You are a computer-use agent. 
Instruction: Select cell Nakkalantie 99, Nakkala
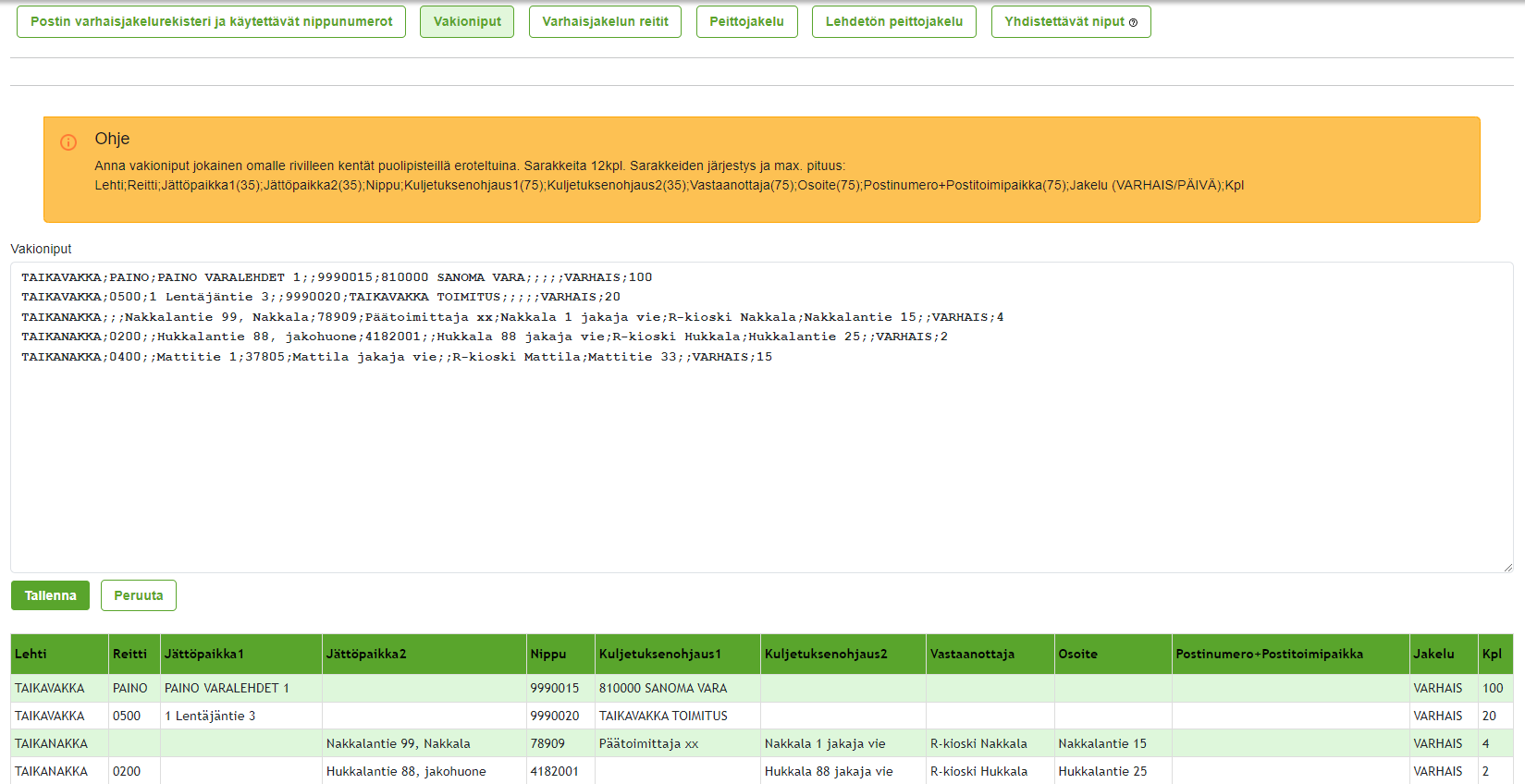[424, 743]
